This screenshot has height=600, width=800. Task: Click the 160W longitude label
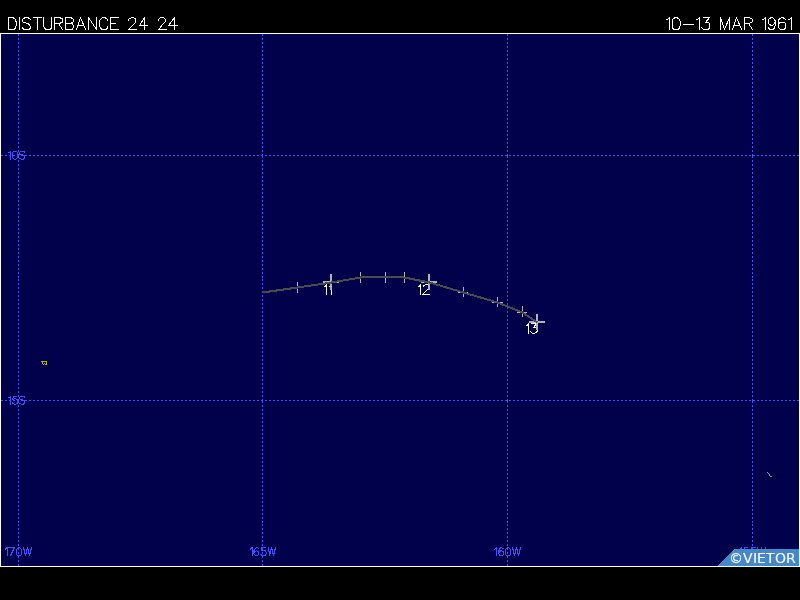[x=507, y=552]
